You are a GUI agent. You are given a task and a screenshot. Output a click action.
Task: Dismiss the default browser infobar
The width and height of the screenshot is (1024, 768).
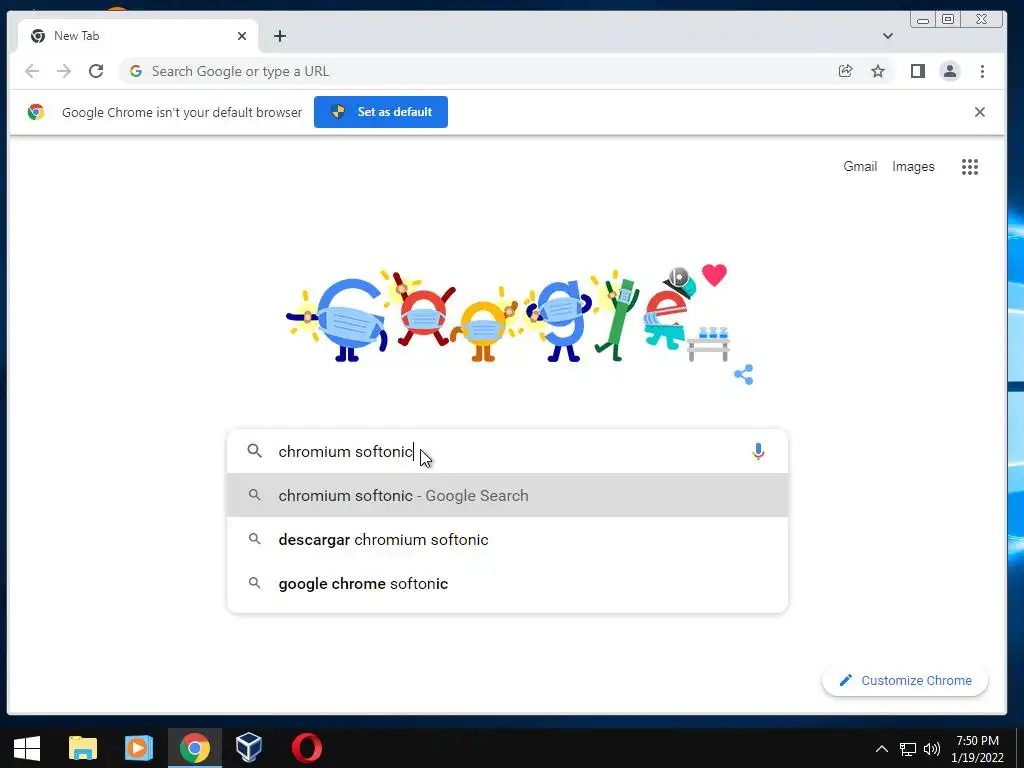click(980, 112)
